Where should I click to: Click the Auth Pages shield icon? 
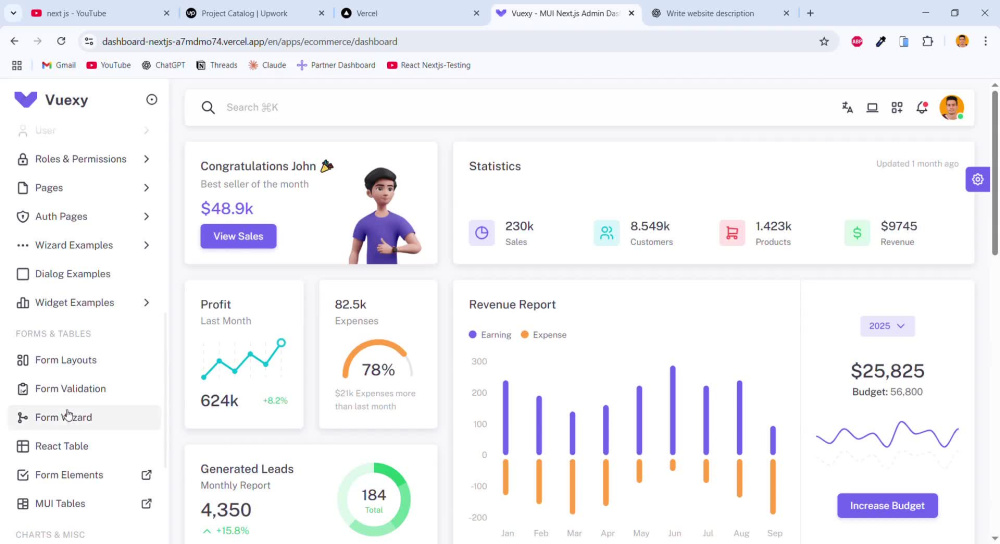(23, 216)
